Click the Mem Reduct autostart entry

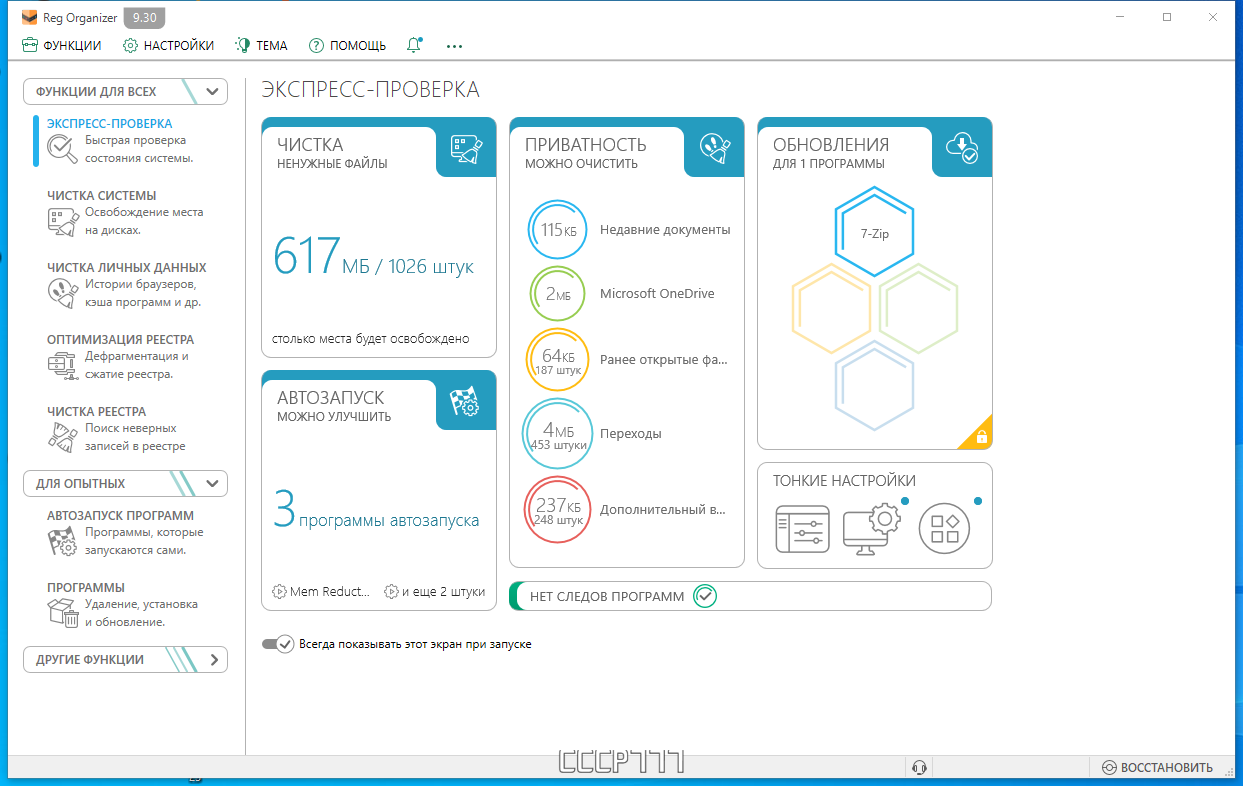click(321, 592)
